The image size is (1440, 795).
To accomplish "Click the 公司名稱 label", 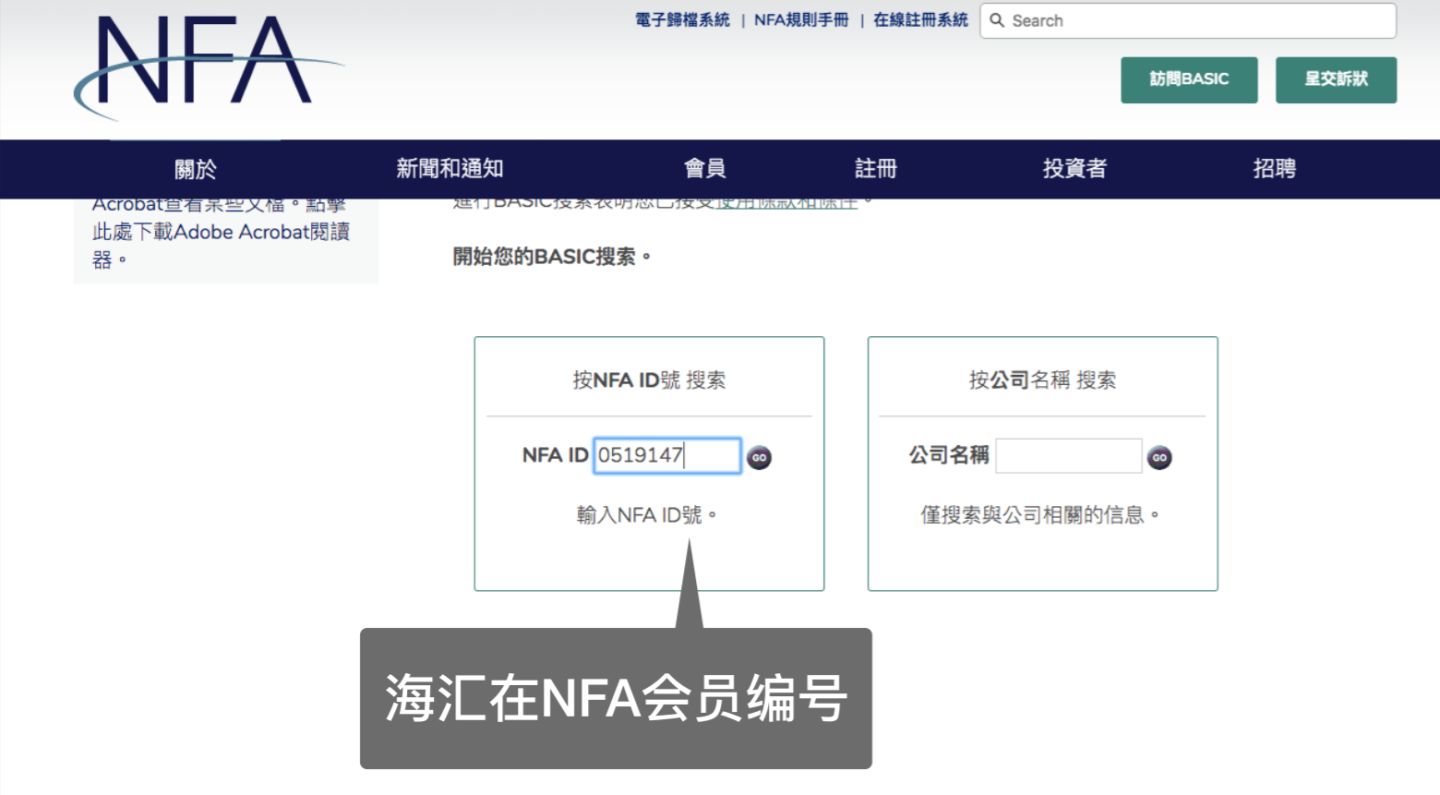I will [x=949, y=456].
